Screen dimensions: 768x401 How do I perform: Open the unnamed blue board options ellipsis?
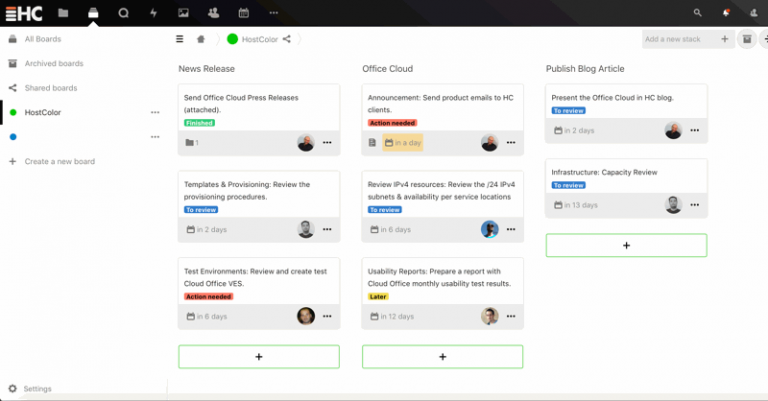pos(155,137)
